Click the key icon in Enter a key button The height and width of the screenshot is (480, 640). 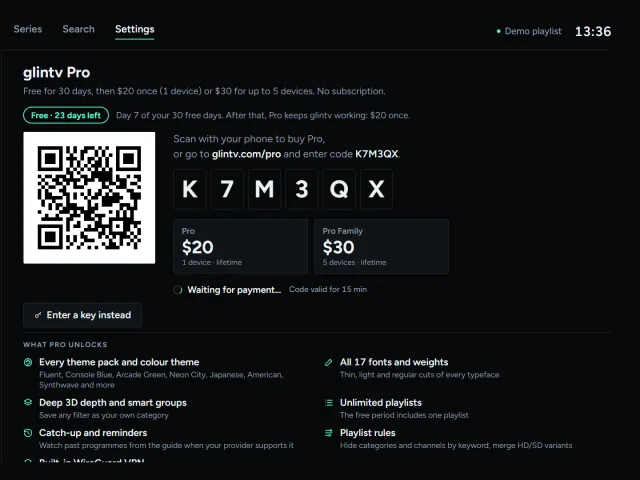click(38, 315)
